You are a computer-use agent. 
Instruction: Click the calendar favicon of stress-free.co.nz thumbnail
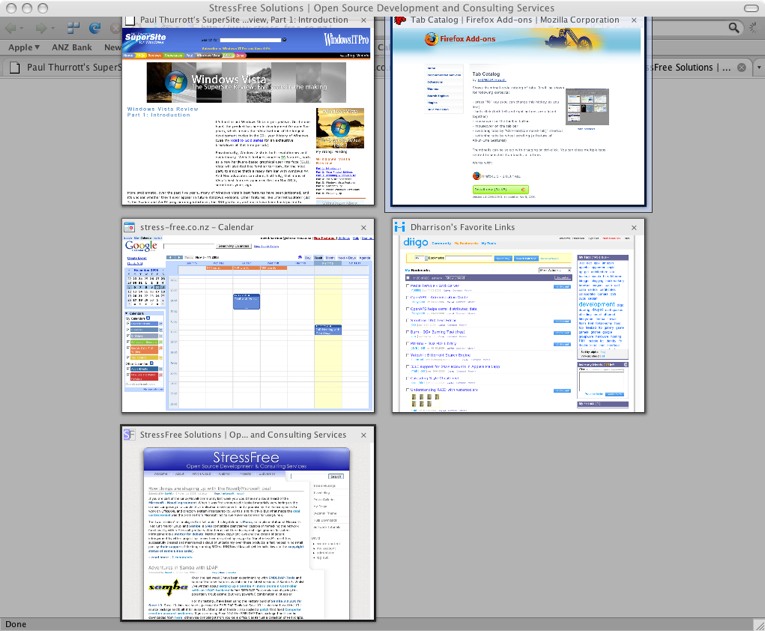(129, 227)
